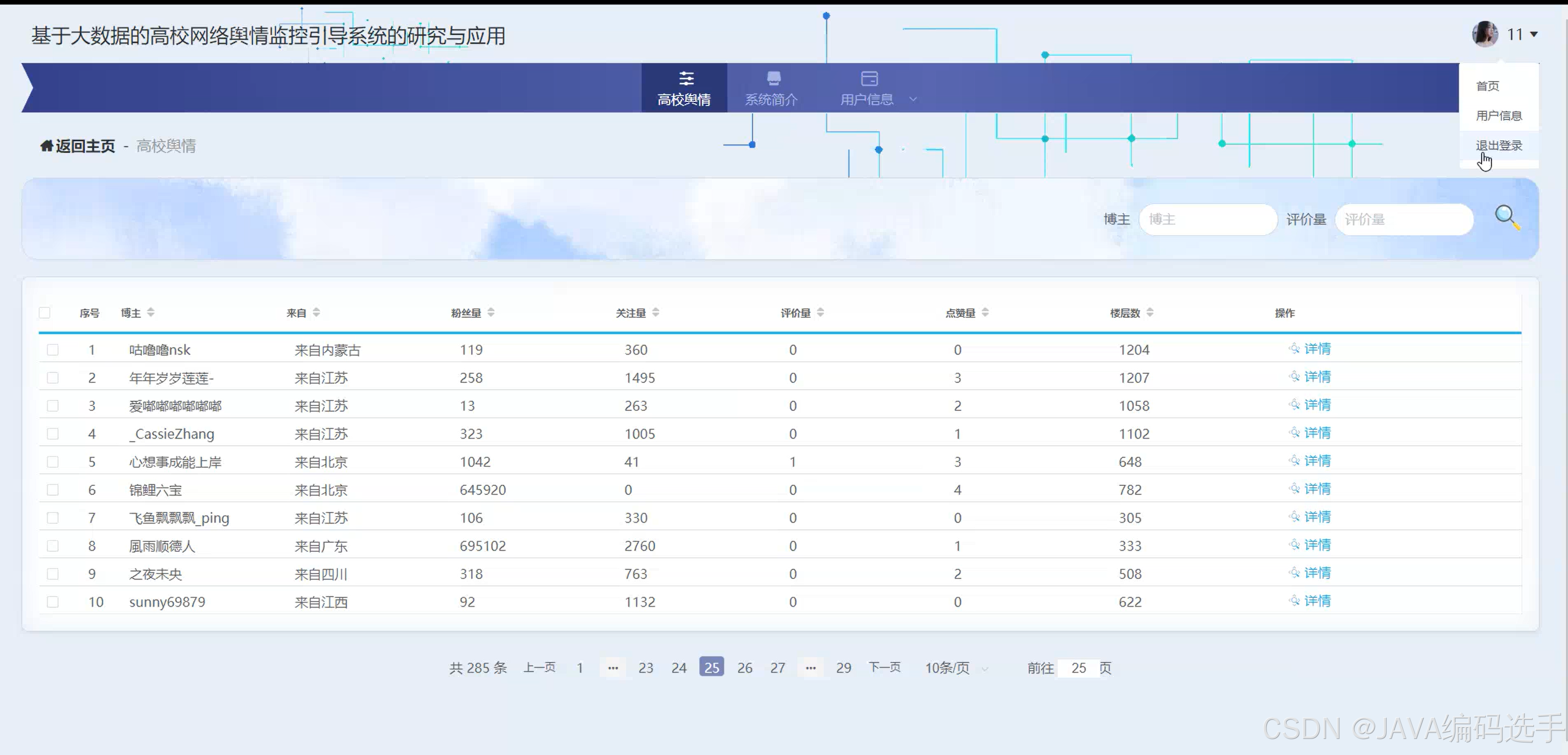This screenshot has width=1568, height=755.
Task: Sort by 点赞量 column arrows
Action: [985, 312]
